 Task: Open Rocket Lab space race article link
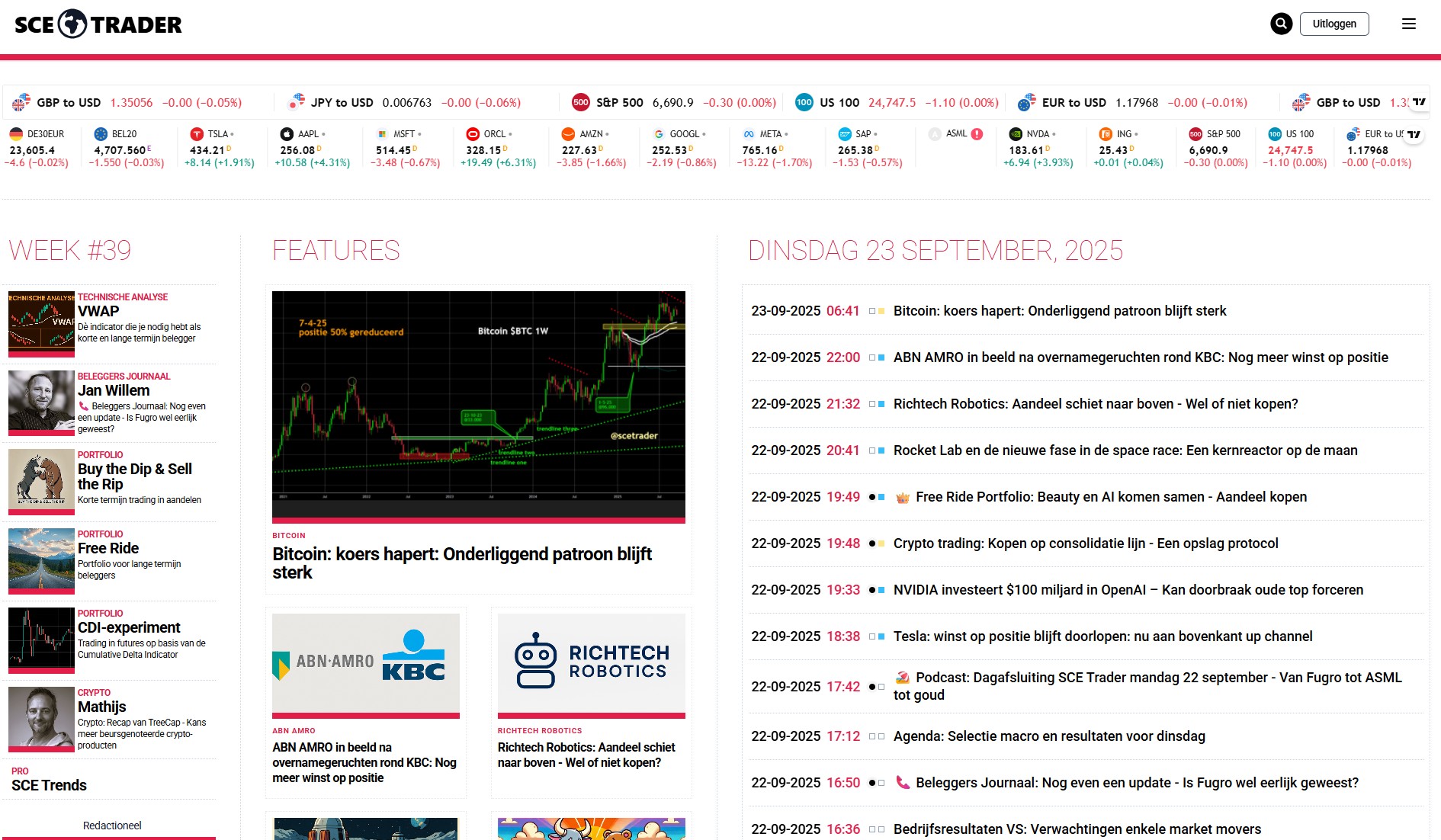[x=1125, y=450]
